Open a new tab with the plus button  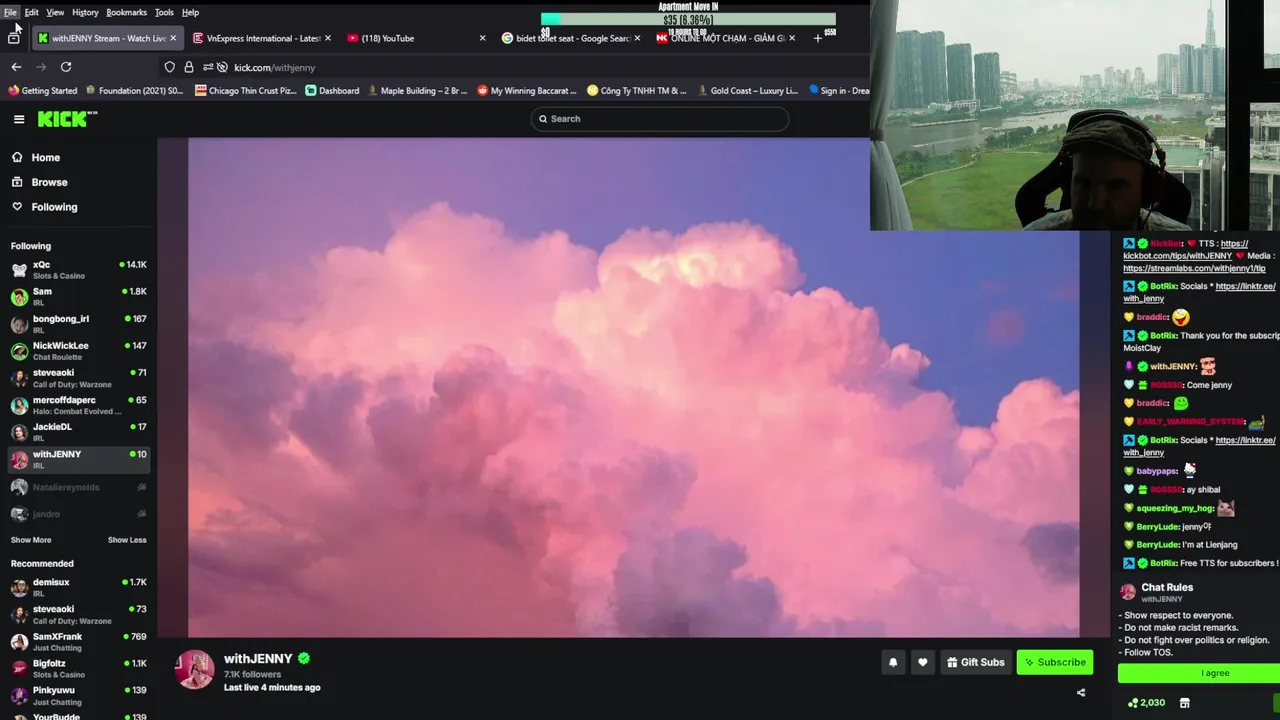[x=817, y=38]
